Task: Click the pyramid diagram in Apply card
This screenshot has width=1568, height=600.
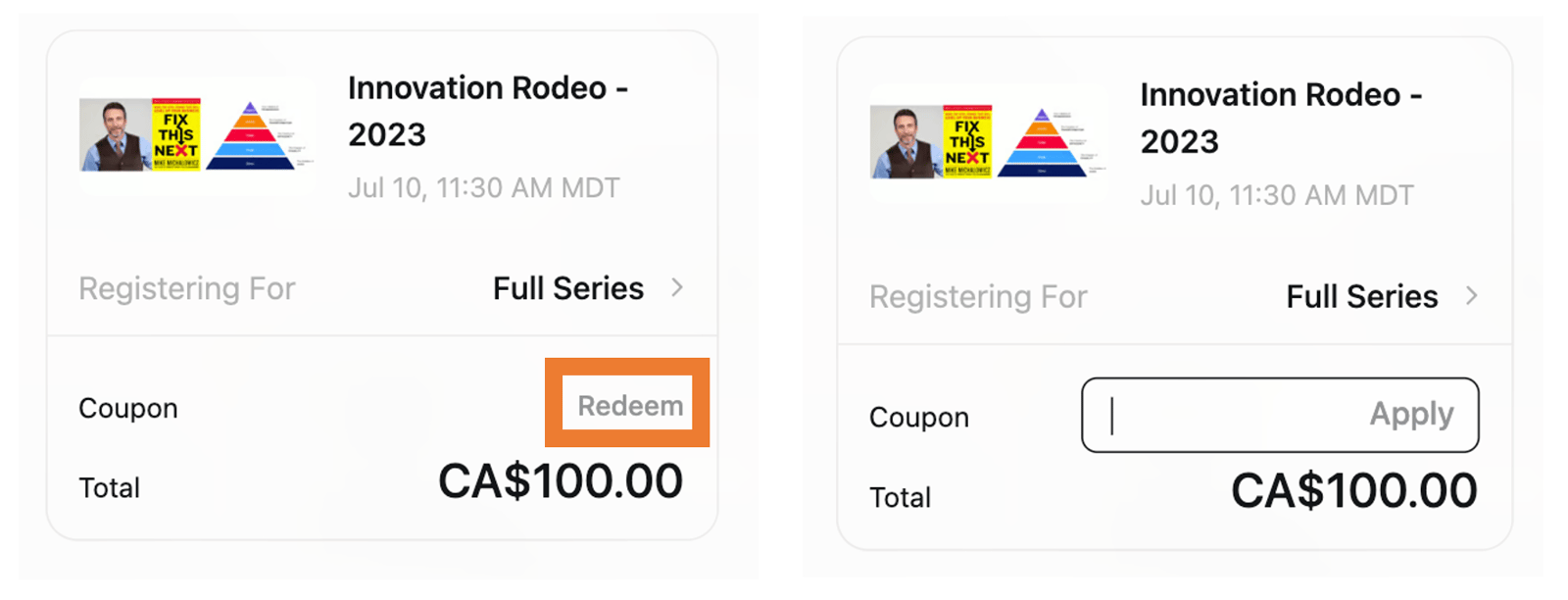Action: click(x=1043, y=144)
